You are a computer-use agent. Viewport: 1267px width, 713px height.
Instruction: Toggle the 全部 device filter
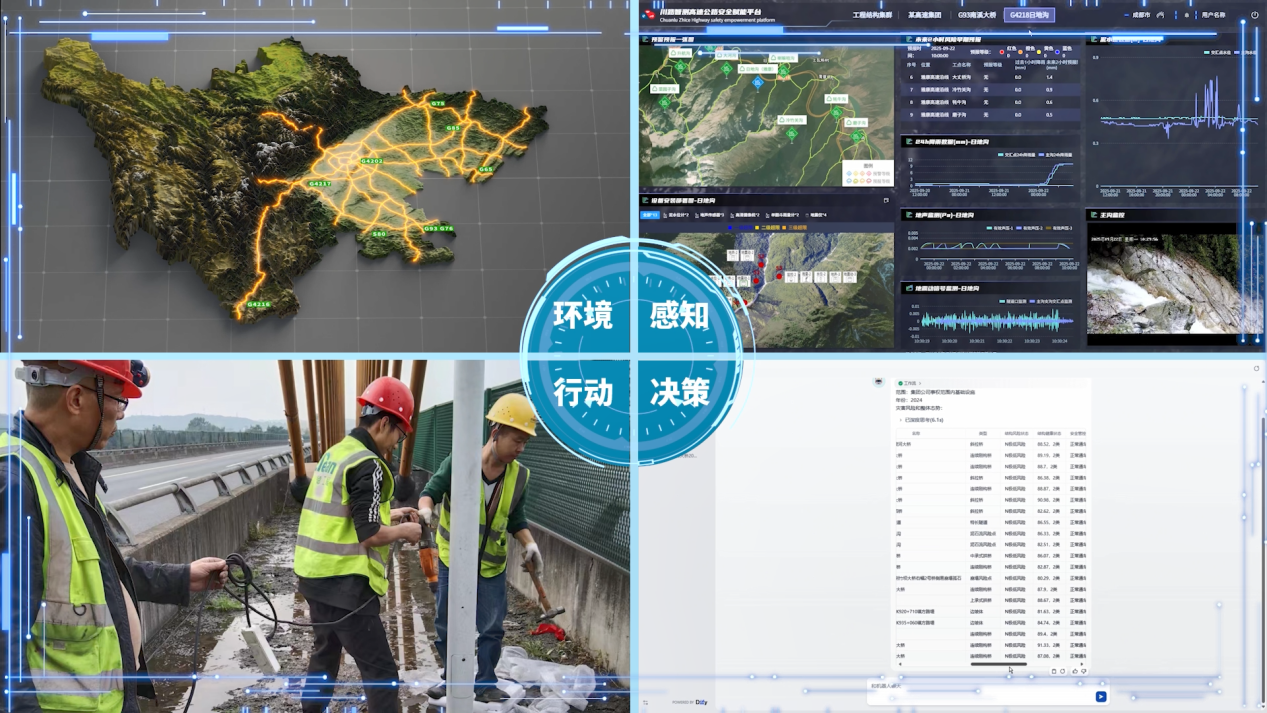click(x=650, y=215)
